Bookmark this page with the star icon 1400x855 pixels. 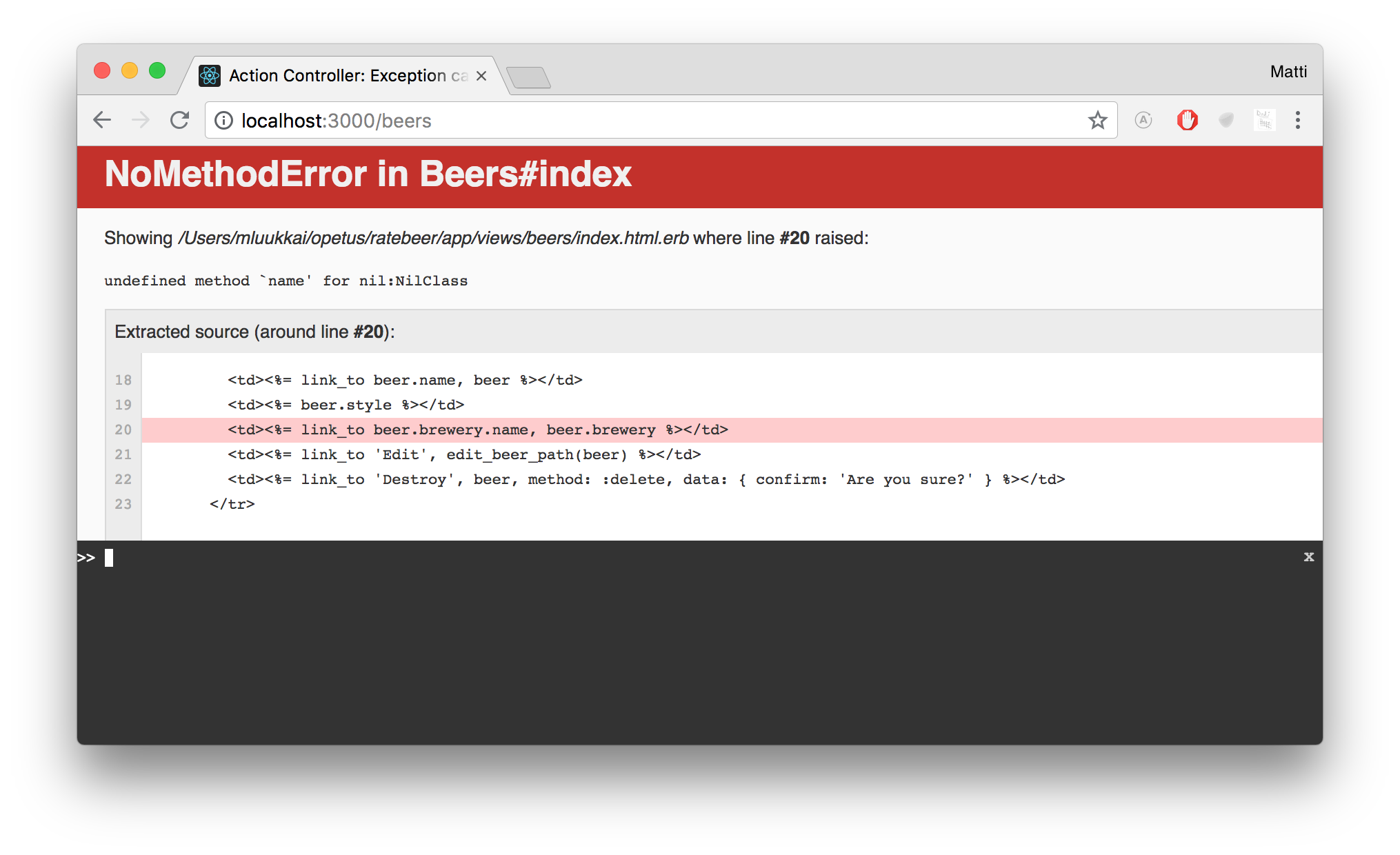tap(1097, 120)
